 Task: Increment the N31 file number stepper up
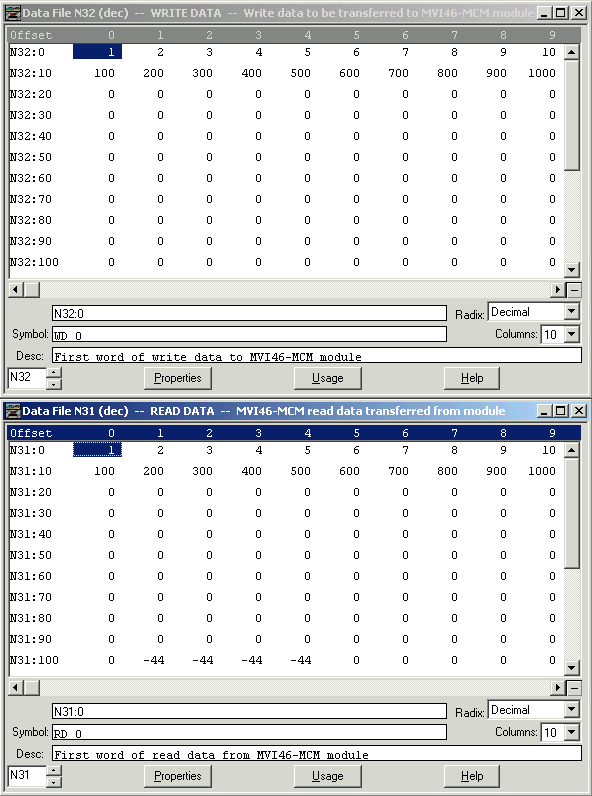click(x=54, y=771)
